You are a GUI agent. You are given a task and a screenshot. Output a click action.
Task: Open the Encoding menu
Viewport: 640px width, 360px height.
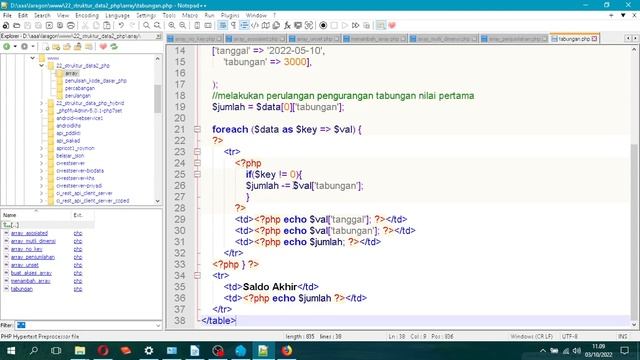click(87, 16)
